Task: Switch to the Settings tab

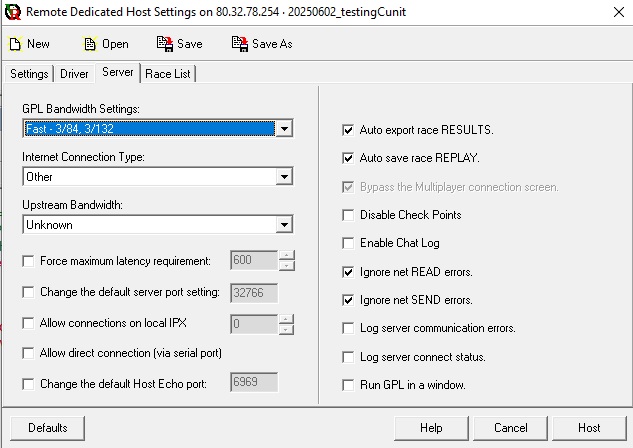Action: click(x=29, y=74)
